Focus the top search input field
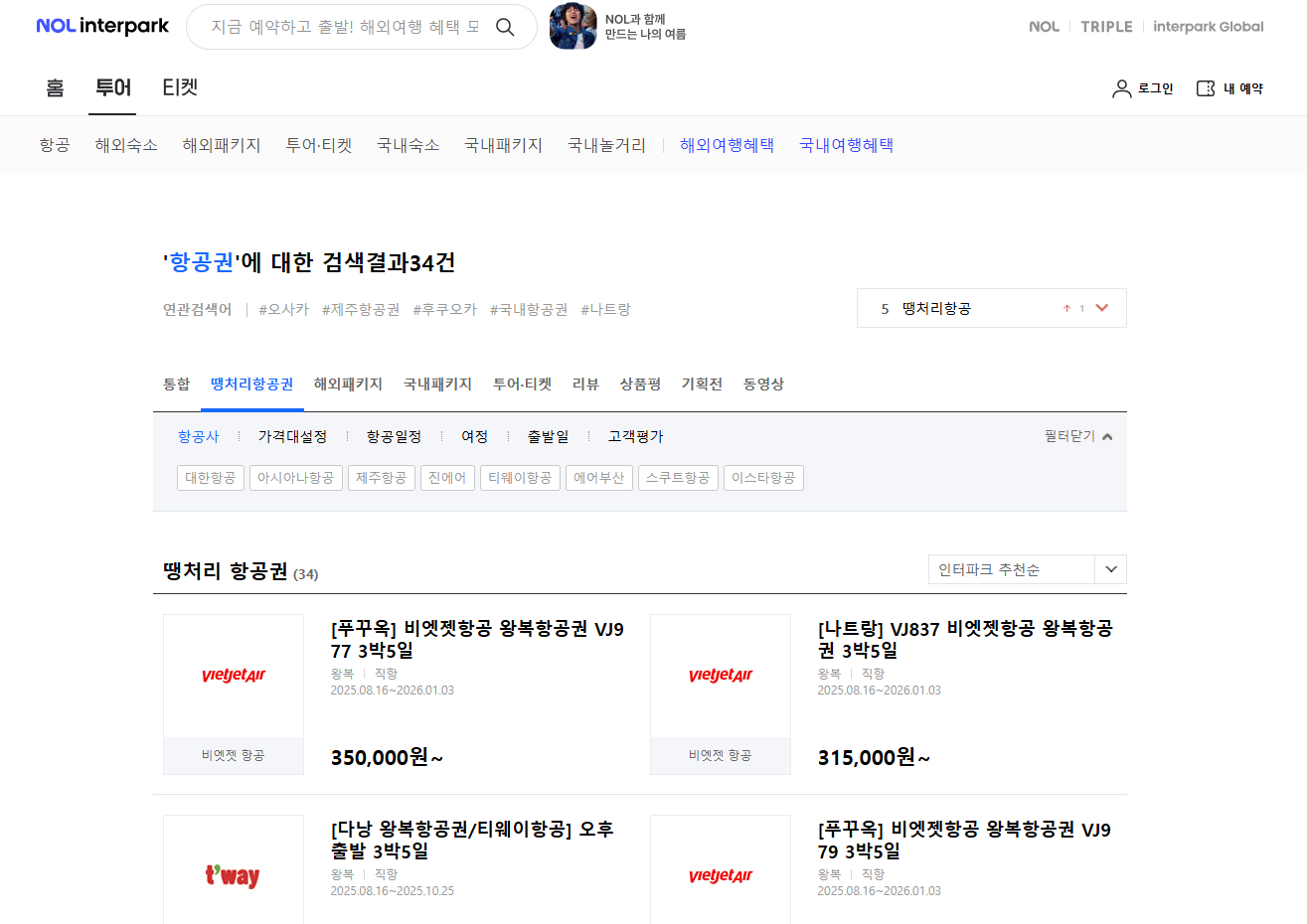The height and width of the screenshot is (924, 1307). click(345, 27)
